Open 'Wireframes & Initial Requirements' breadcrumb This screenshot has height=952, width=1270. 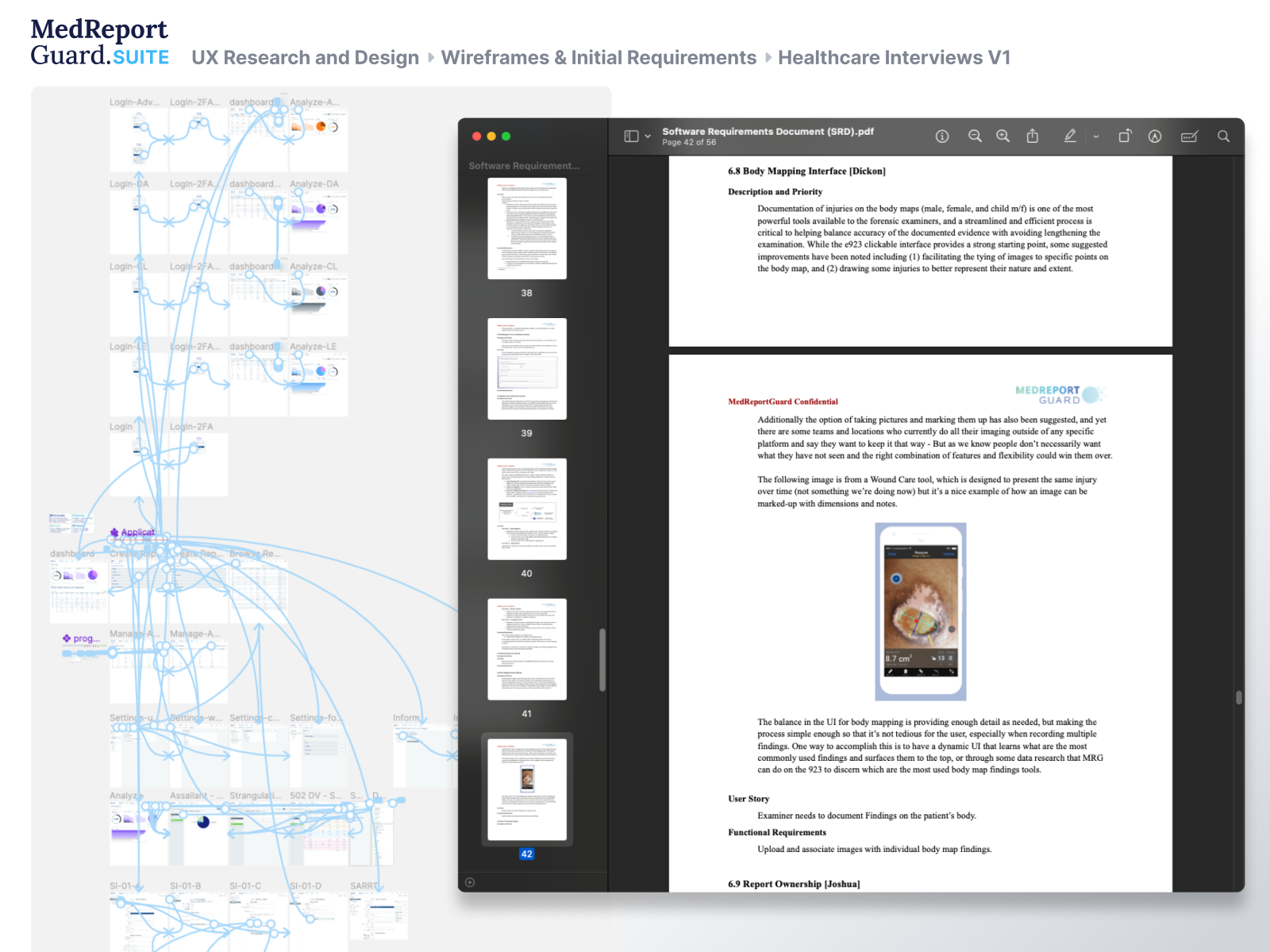(599, 58)
